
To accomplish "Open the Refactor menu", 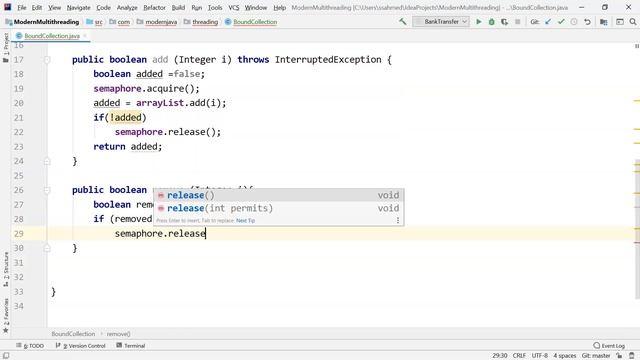I will [154, 7].
